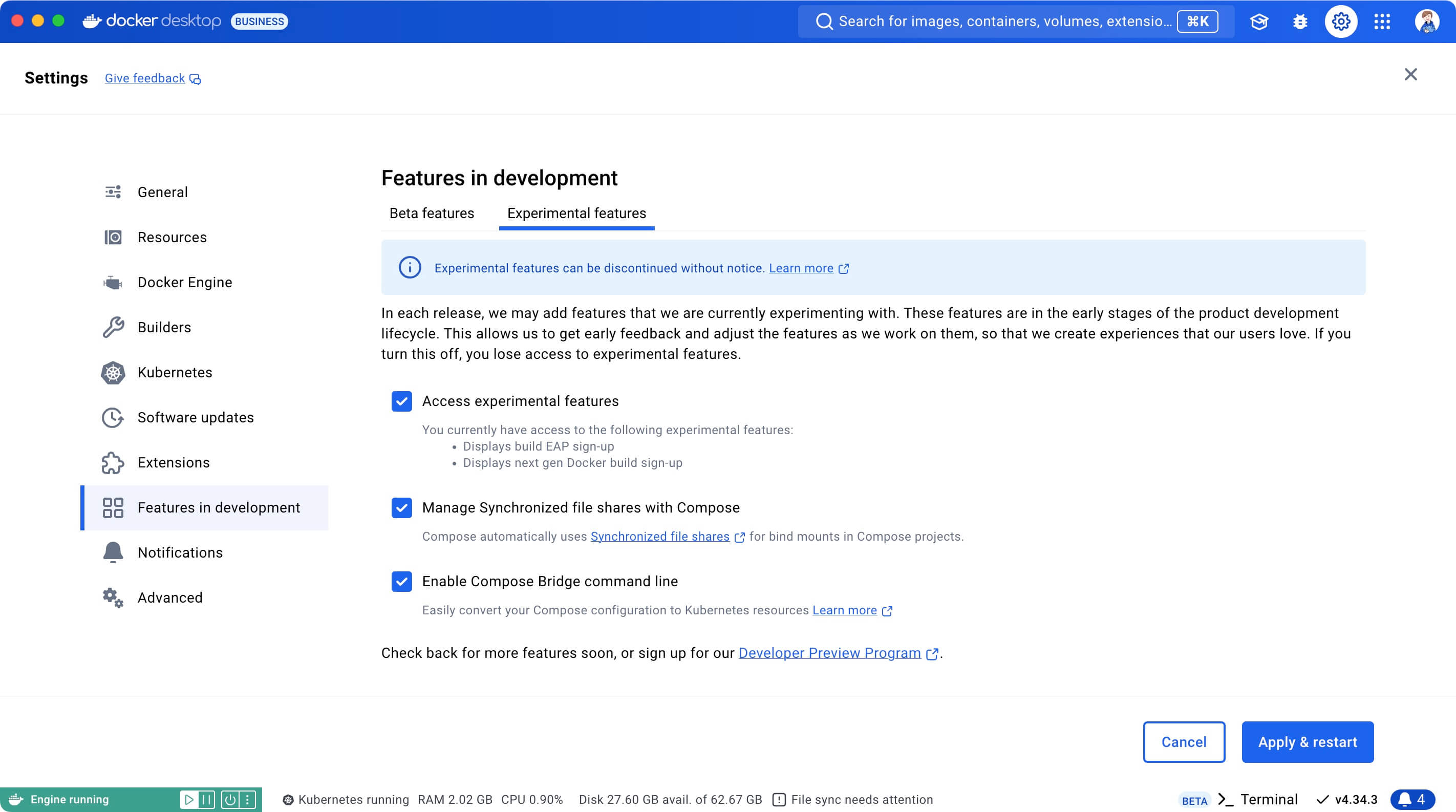This screenshot has width=1456, height=812.
Task: Click the info icon in the banner
Action: point(410,267)
